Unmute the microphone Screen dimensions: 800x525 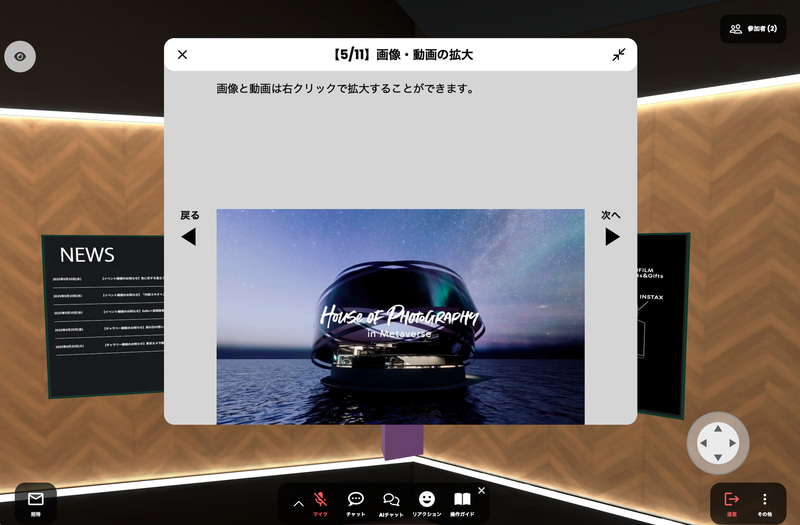[320, 504]
